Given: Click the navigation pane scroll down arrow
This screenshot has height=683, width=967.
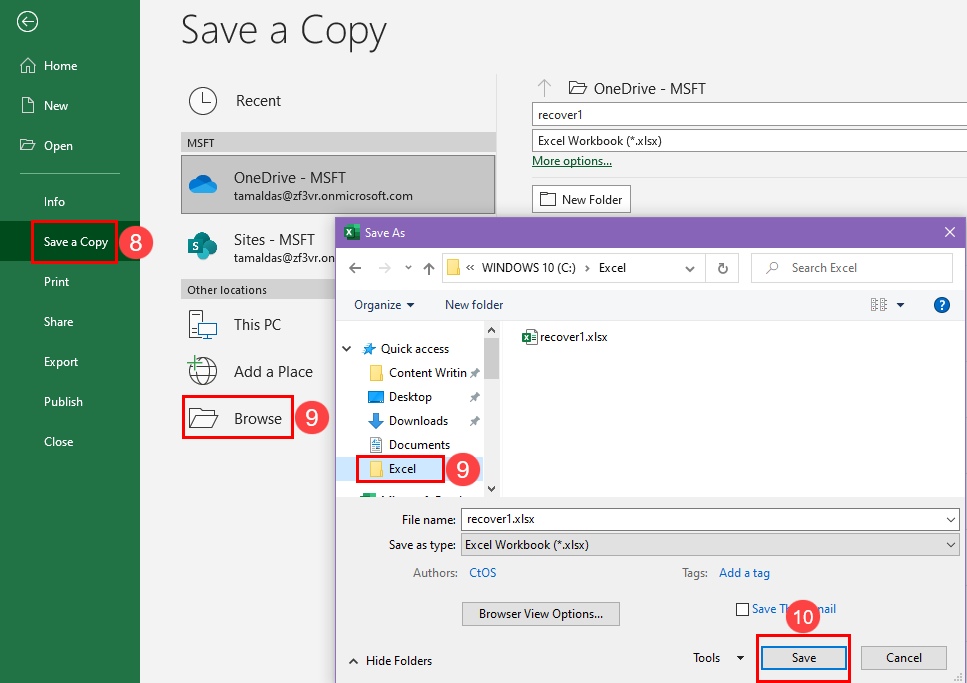Looking at the screenshot, I should pyautogui.click(x=492, y=489).
